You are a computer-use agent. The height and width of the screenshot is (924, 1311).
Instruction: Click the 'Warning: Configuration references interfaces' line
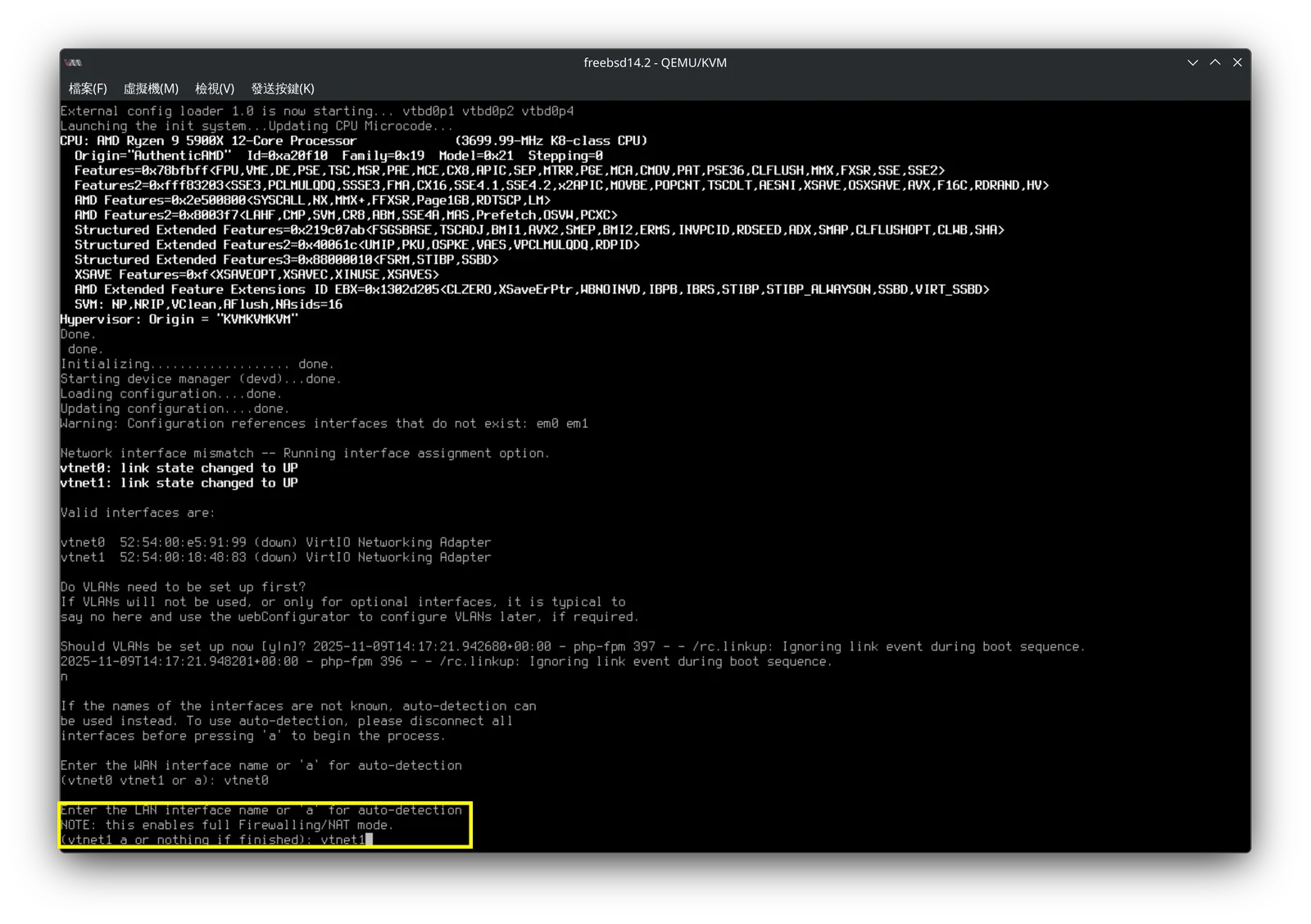(x=324, y=423)
